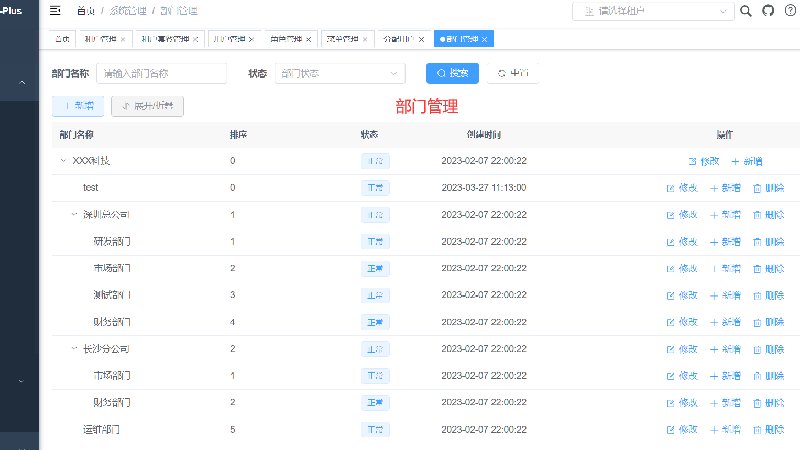Delete the 研发部门 row
Screen dimensions: 800x450
click(768, 242)
